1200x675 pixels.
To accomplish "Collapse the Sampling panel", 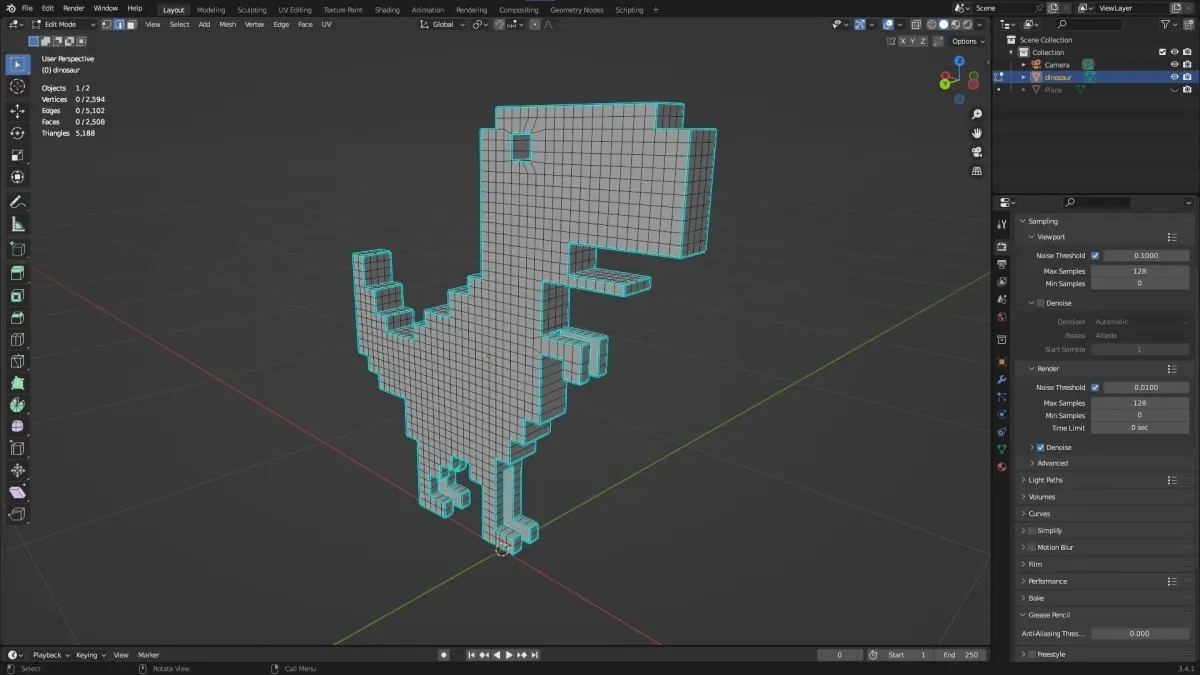I will coord(1022,221).
